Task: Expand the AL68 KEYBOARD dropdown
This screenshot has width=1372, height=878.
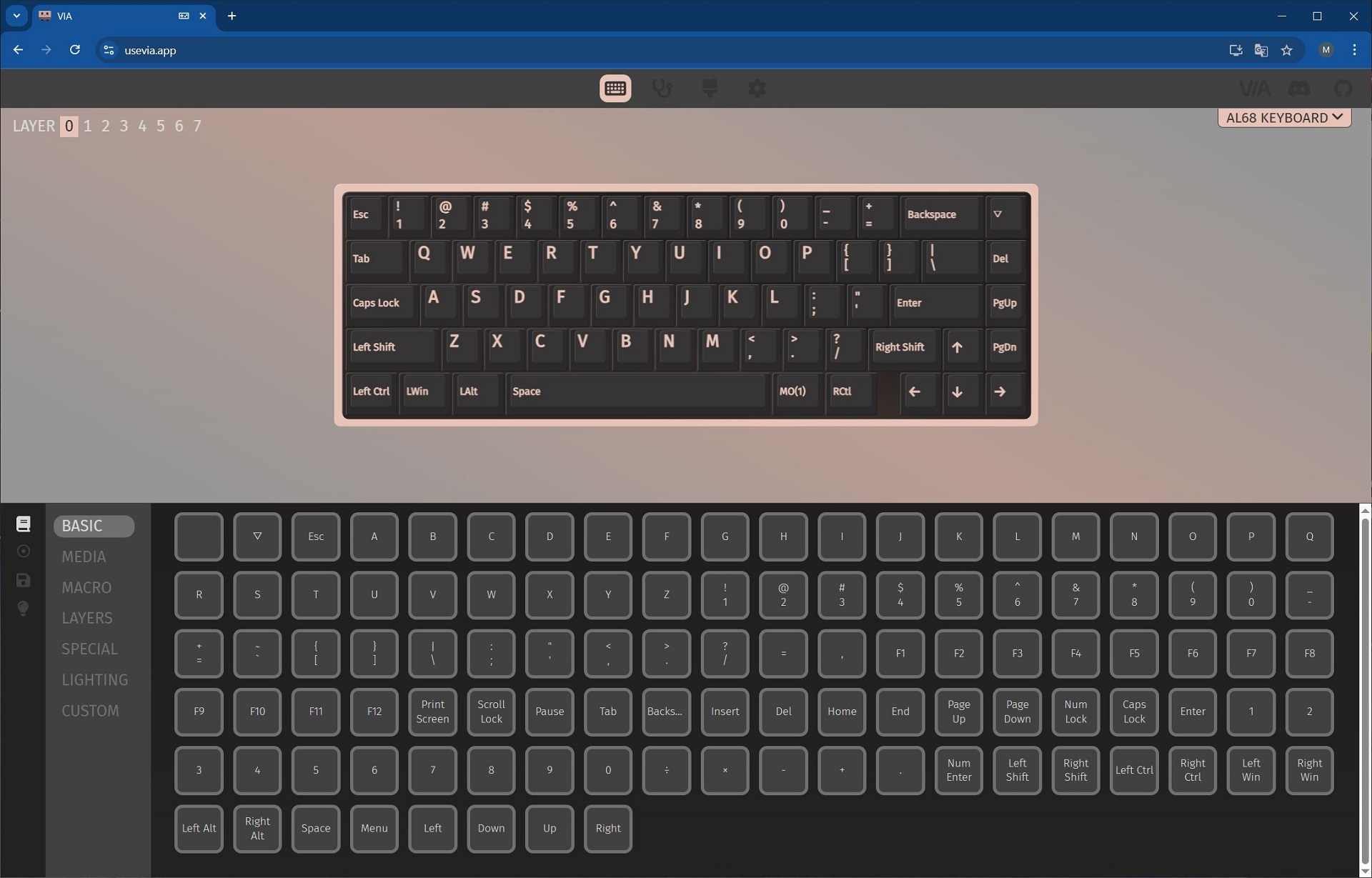Action: 1284,118
